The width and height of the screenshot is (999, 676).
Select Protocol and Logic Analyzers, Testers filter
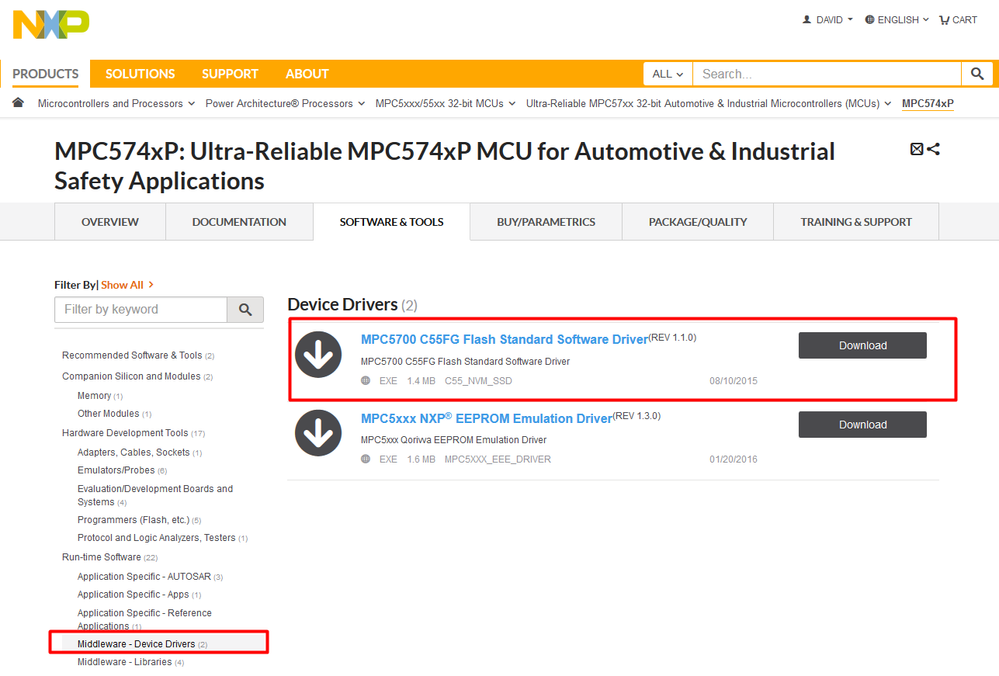[x=162, y=538]
